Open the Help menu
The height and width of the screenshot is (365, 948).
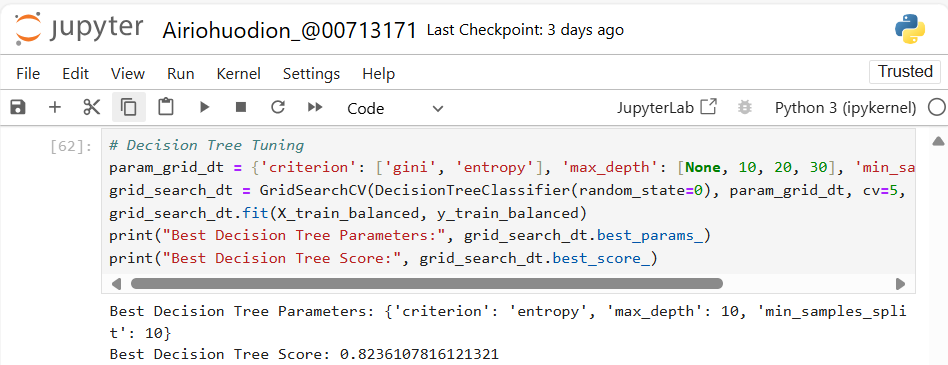click(x=378, y=74)
